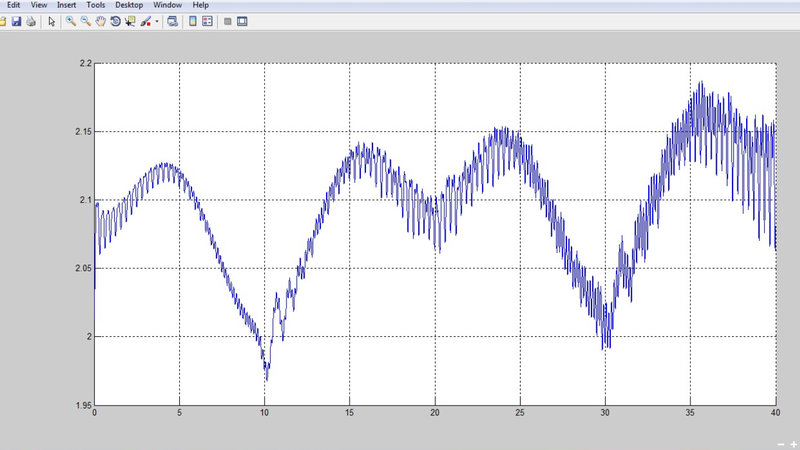Click the Save Figure icon
Screen dimensions: 800x450
point(16,21)
